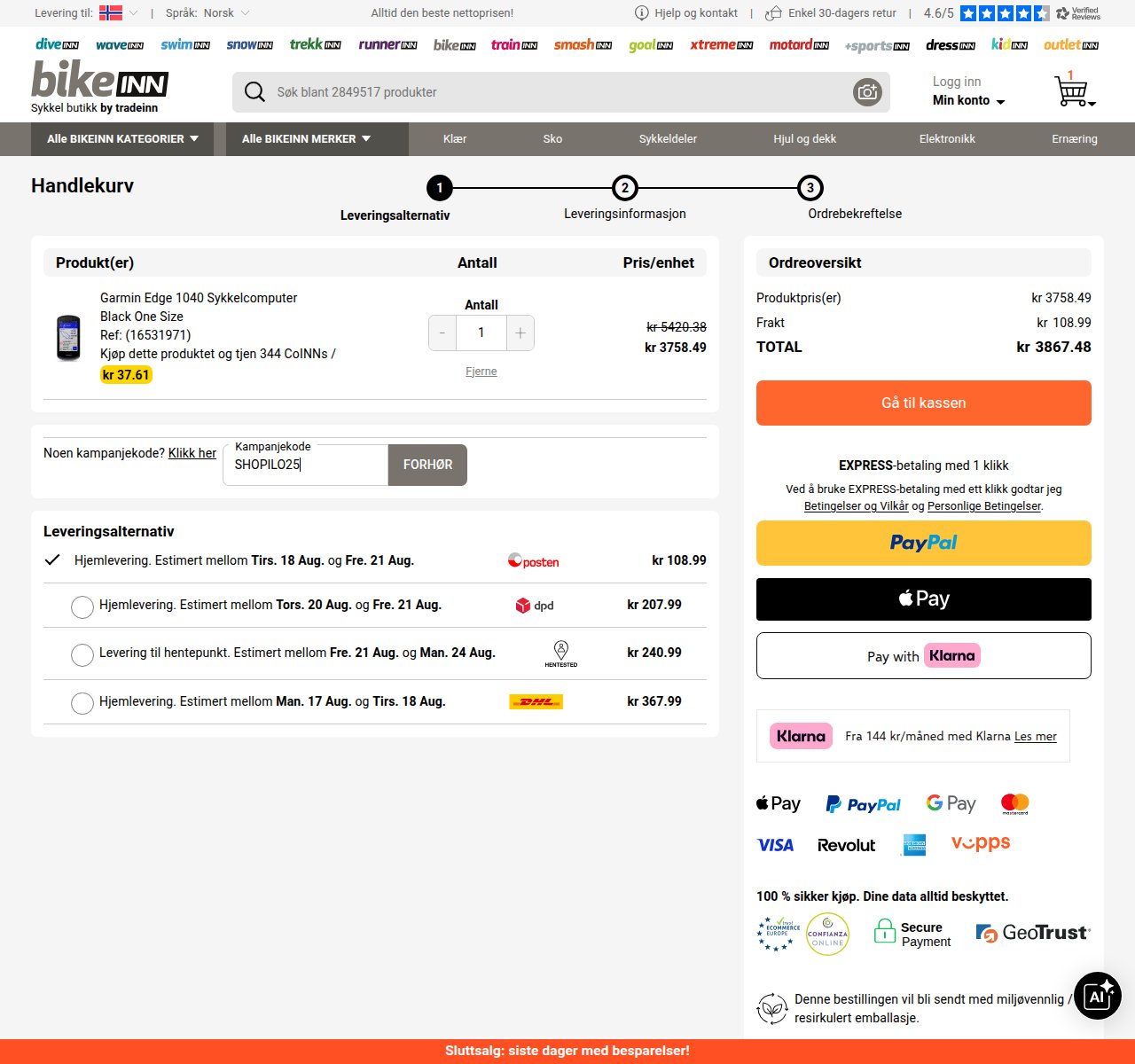This screenshot has height=1064, width=1135.
Task: Open the Klær menu item
Action: coord(455,139)
